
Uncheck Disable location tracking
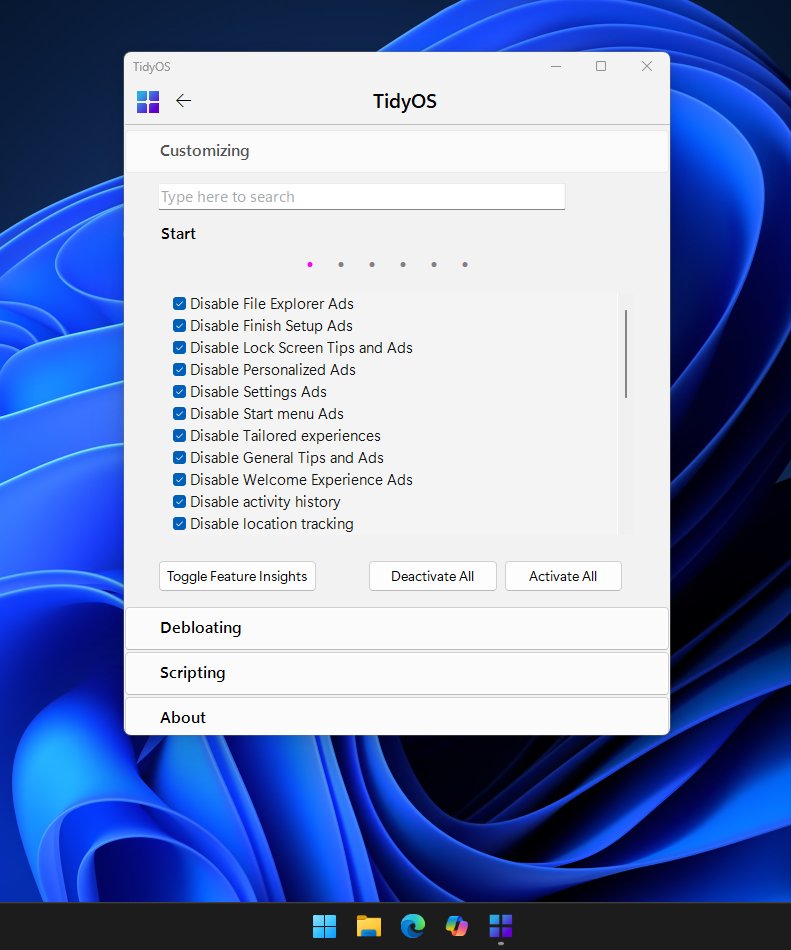click(x=179, y=523)
